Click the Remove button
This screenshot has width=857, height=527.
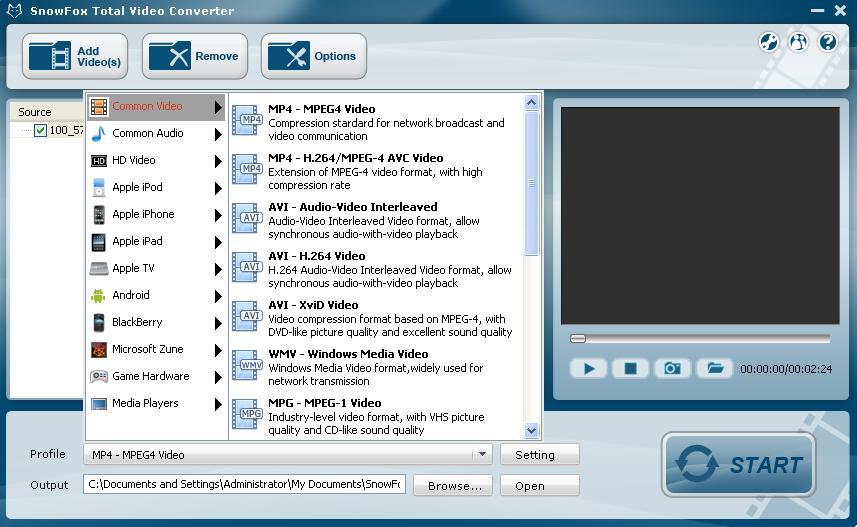(x=195, y=56)
